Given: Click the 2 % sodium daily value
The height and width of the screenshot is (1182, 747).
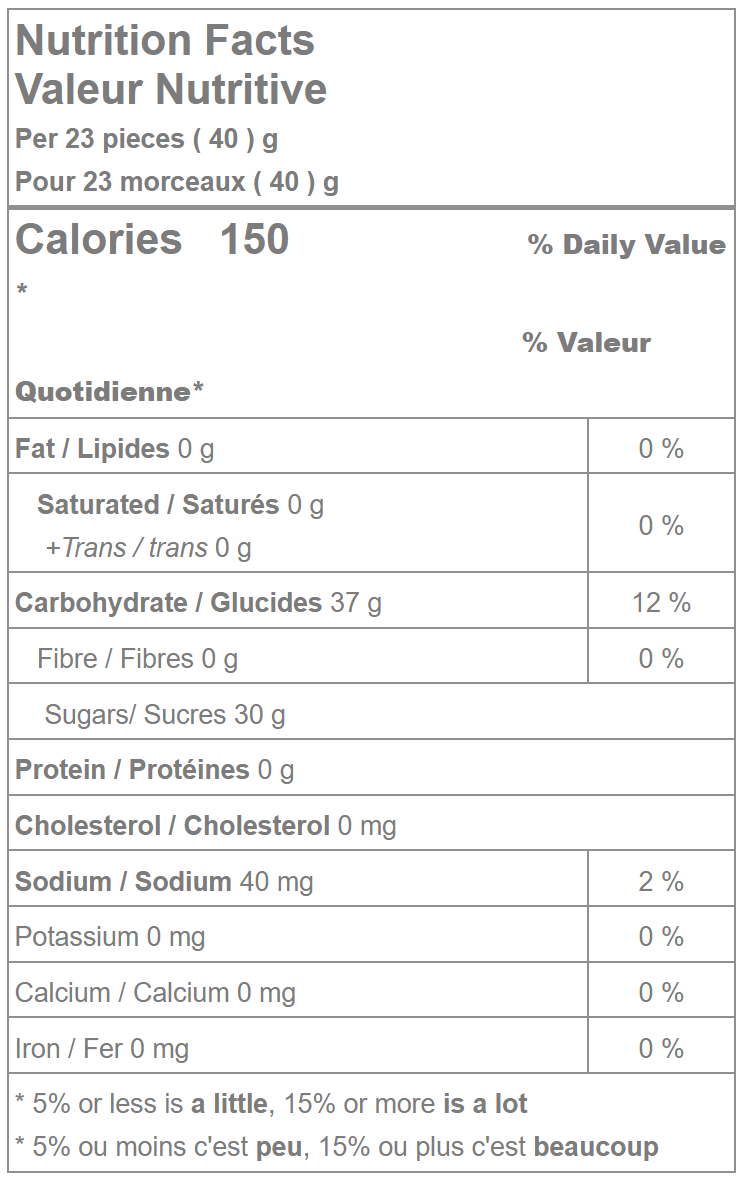Looking at the screenshot, I should pyautogui.click(x=661, y=882).
